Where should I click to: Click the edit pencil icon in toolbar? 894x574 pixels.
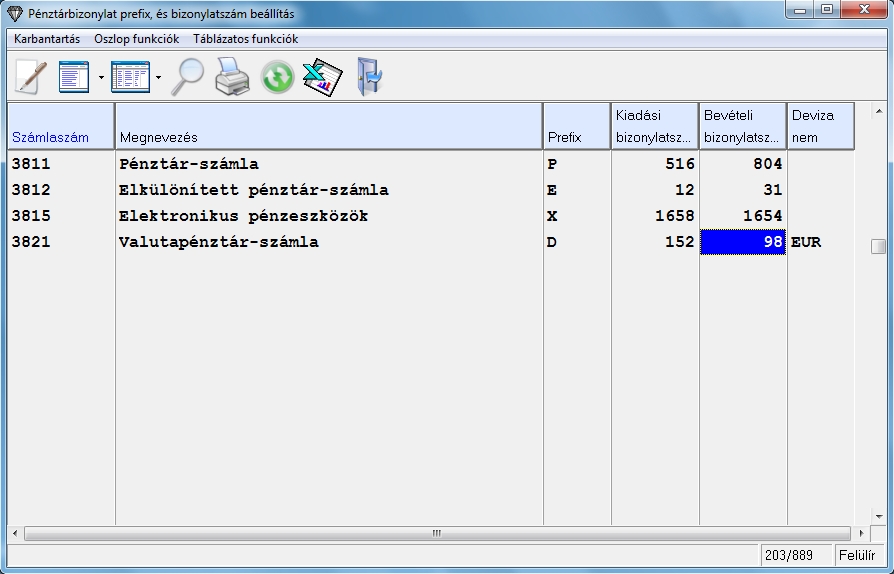[30, 77]
